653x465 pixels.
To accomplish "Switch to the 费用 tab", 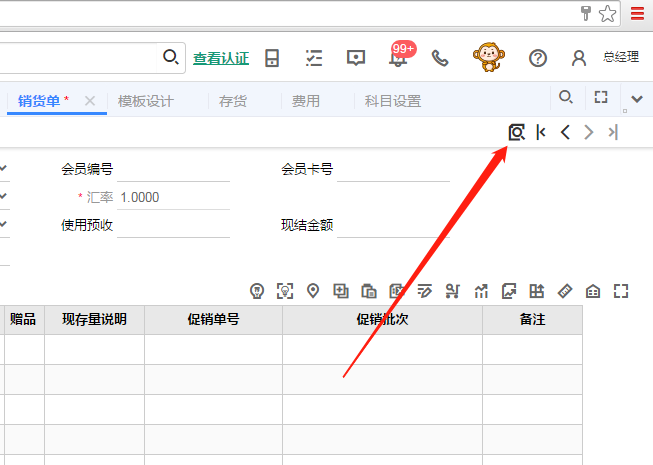I will click(x=306, y=101).
